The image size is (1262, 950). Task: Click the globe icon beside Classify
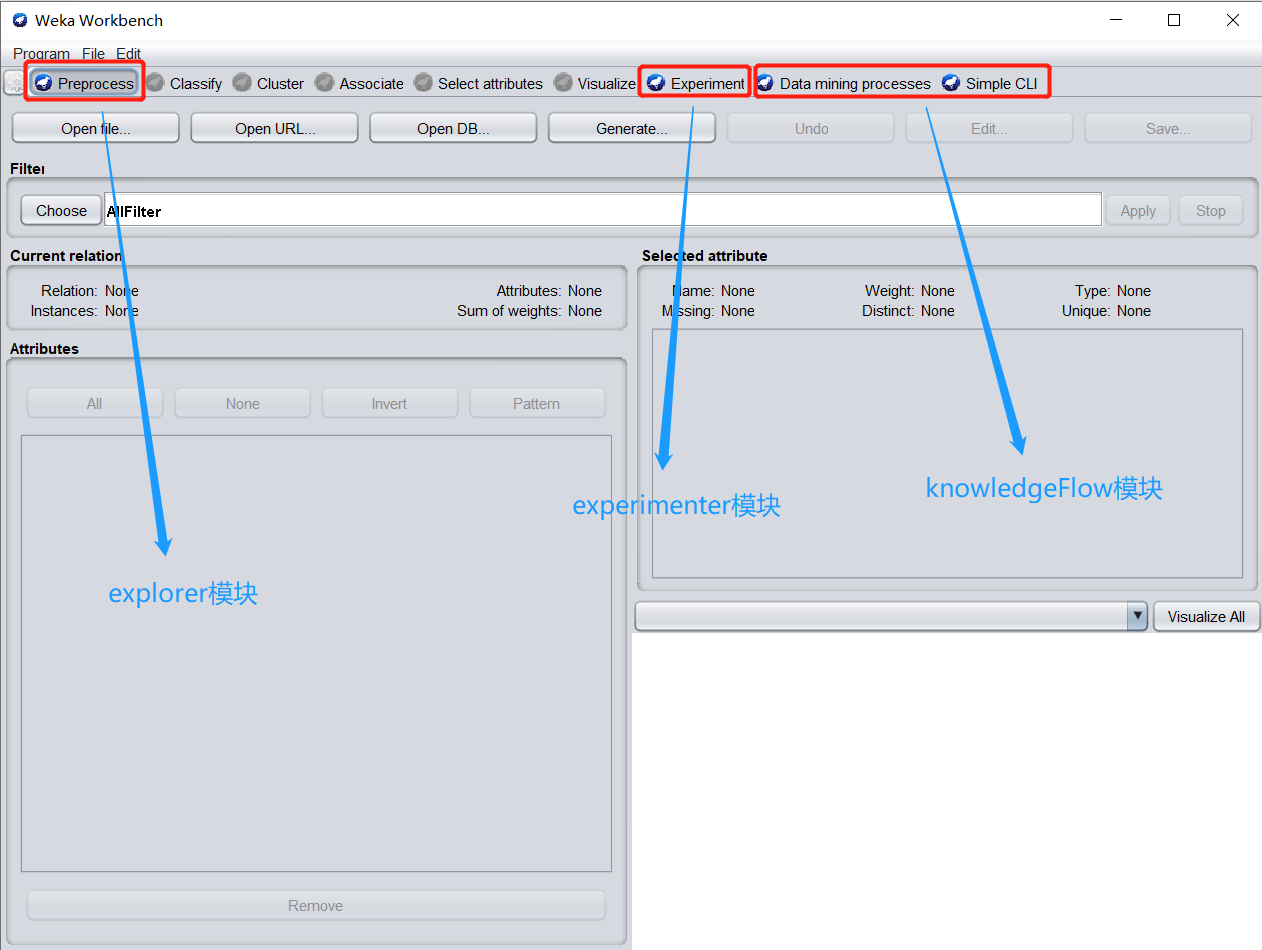(x=156, y=83)
